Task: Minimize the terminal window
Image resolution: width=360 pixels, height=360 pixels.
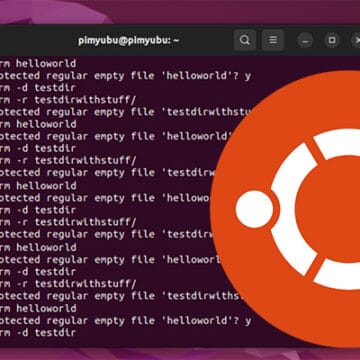Action: pos(305,41)
